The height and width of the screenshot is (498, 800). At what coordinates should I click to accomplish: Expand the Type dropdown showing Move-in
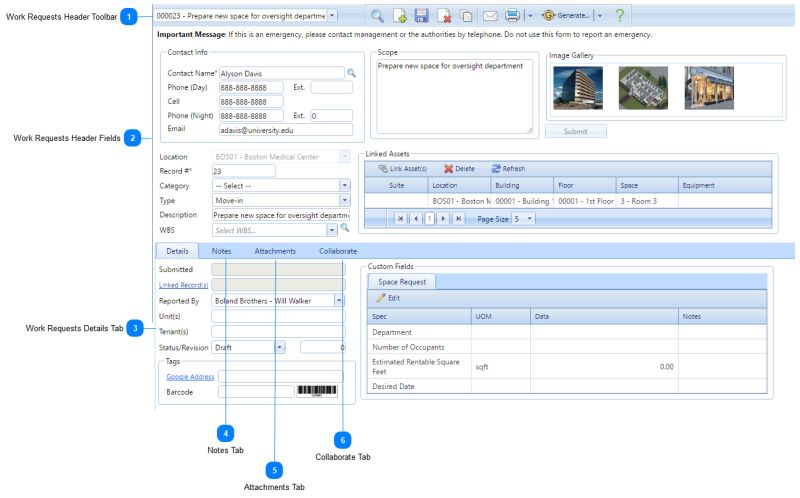pos(345,200)
